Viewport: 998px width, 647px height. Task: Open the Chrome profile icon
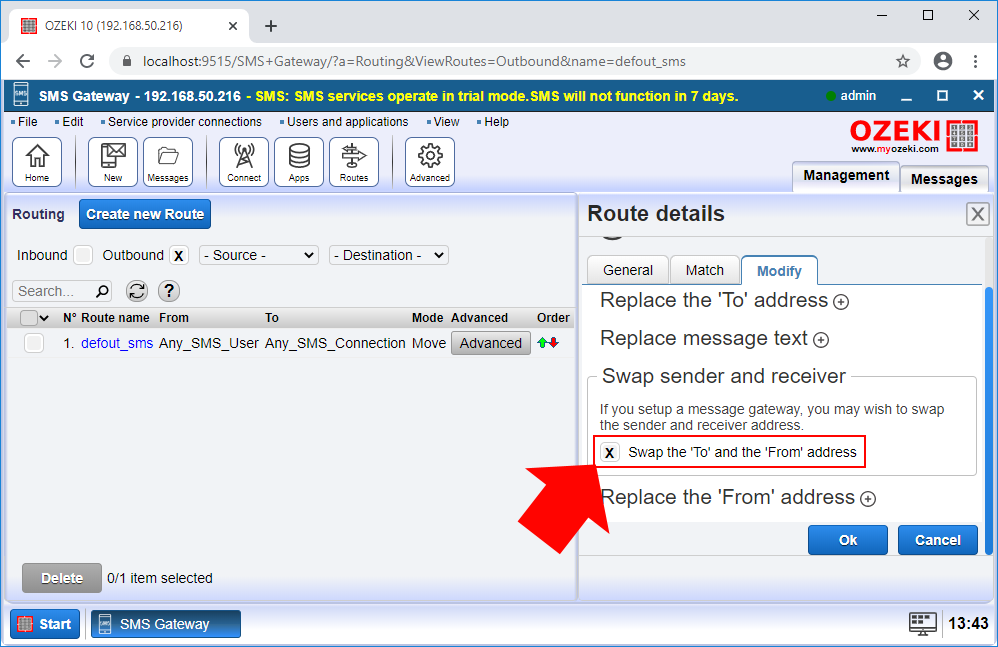943,61
